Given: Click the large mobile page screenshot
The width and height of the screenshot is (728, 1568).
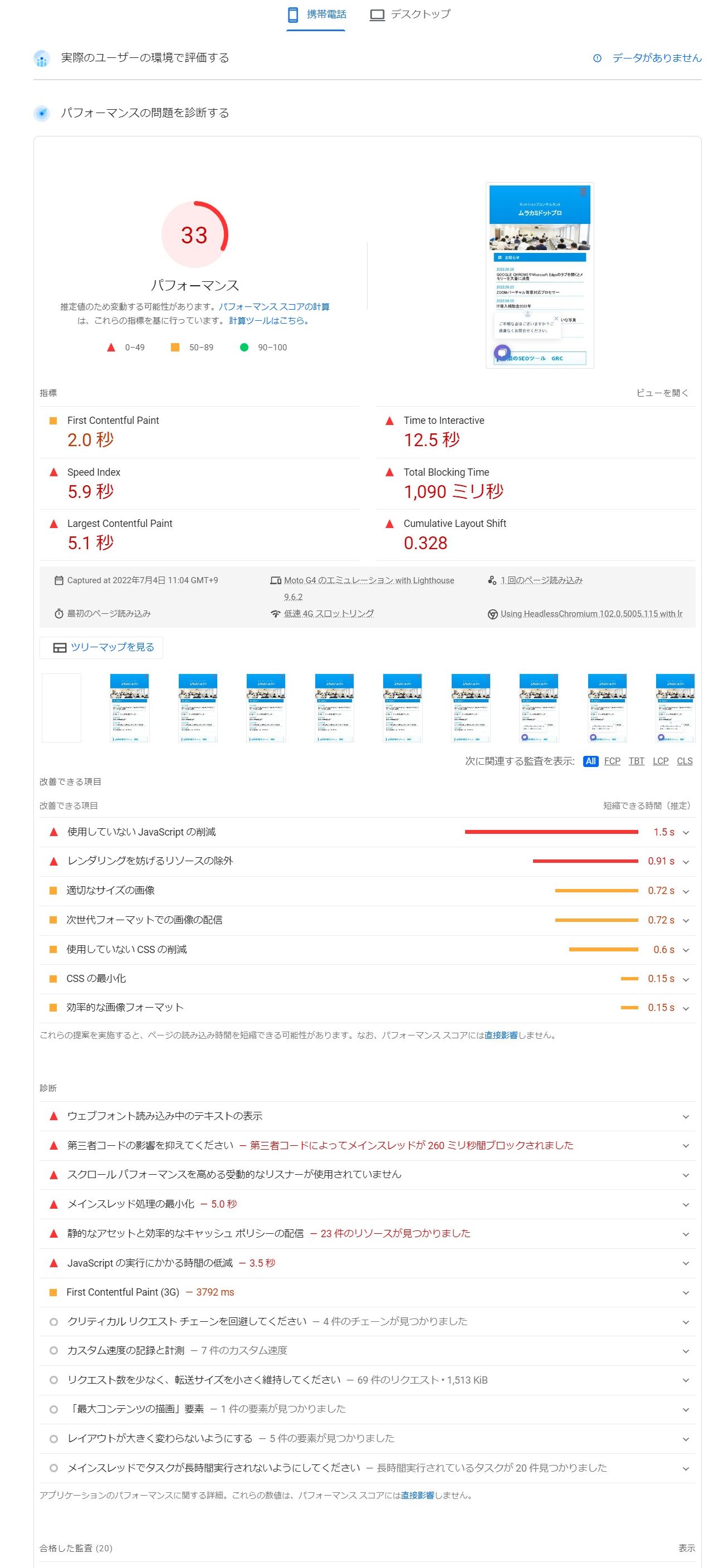Looking at the screenshot, I should tap(539, 275).
